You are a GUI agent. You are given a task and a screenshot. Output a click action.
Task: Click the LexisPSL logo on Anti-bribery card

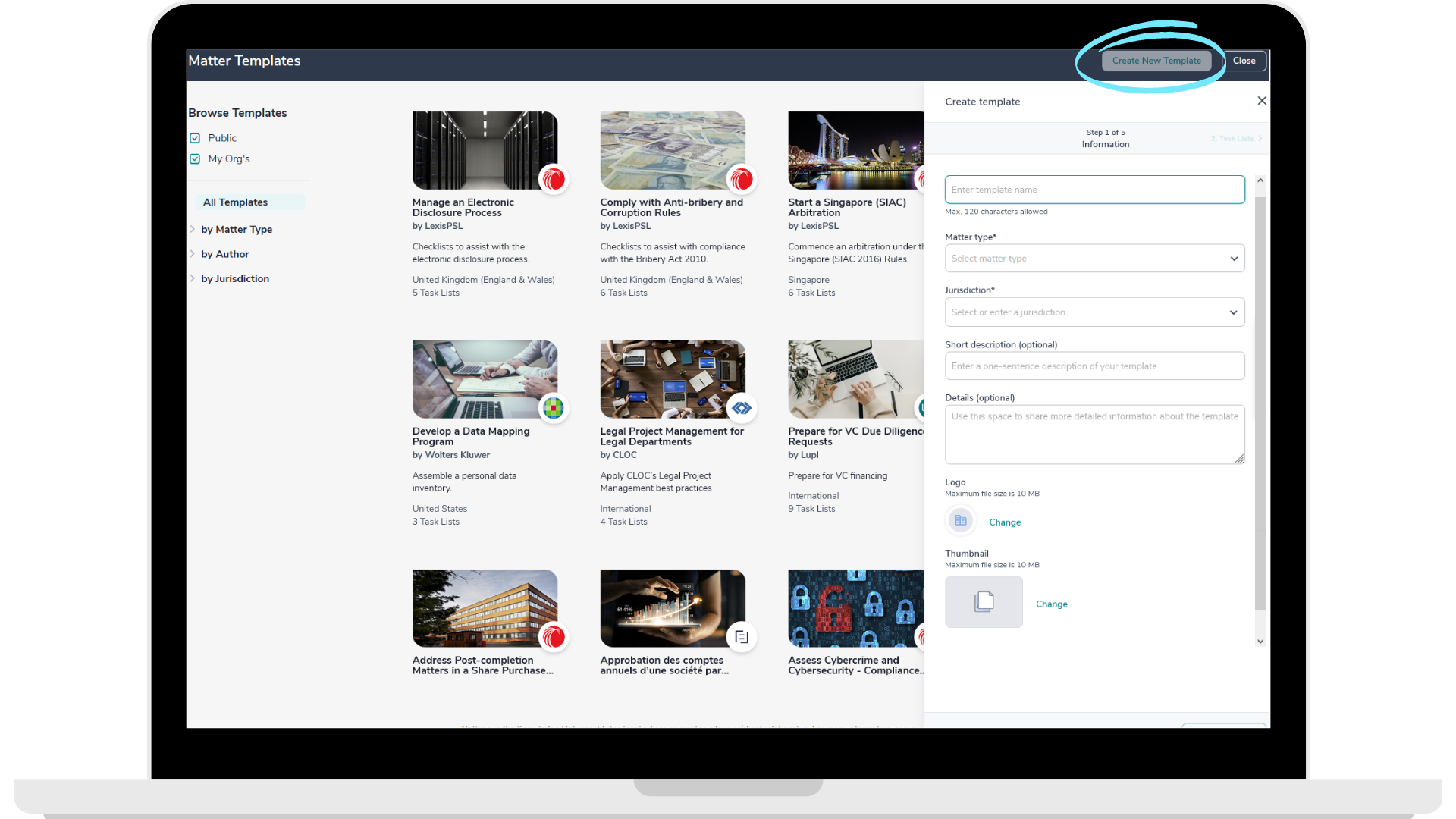pos(742,180)
